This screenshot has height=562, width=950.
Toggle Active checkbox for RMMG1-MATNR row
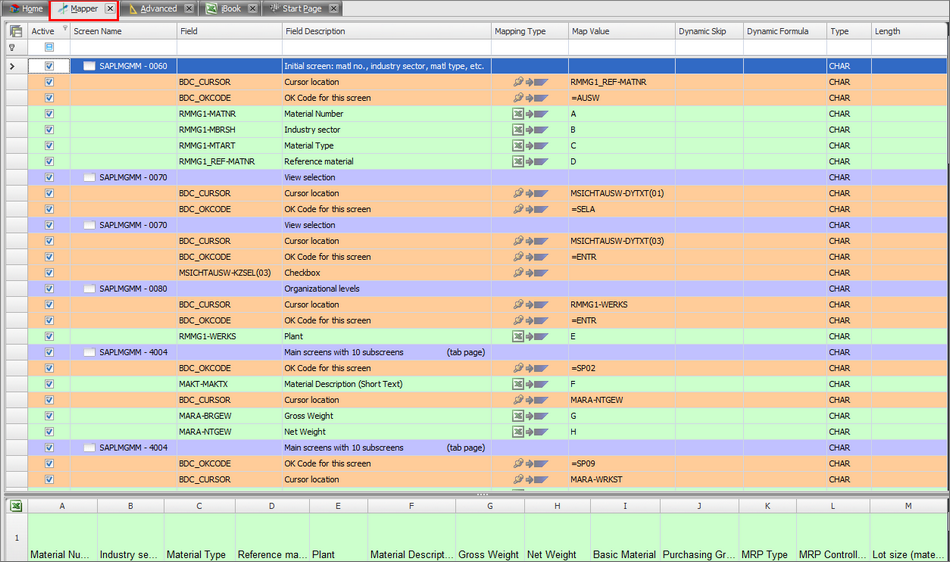coord(49,114)
